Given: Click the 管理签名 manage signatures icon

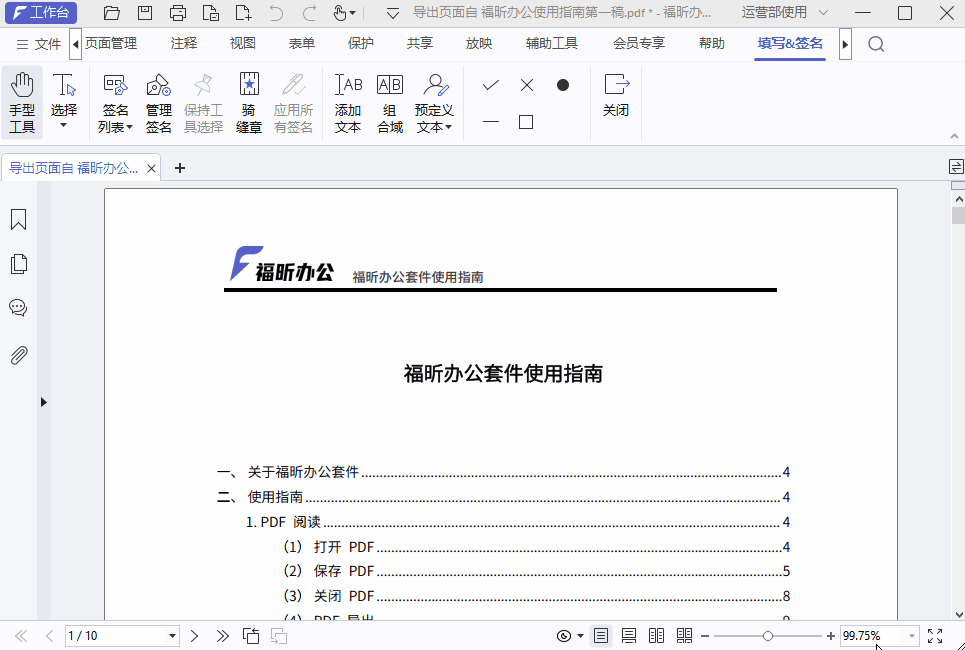Looking at the screenshot, I should click(x=158, y=100).
